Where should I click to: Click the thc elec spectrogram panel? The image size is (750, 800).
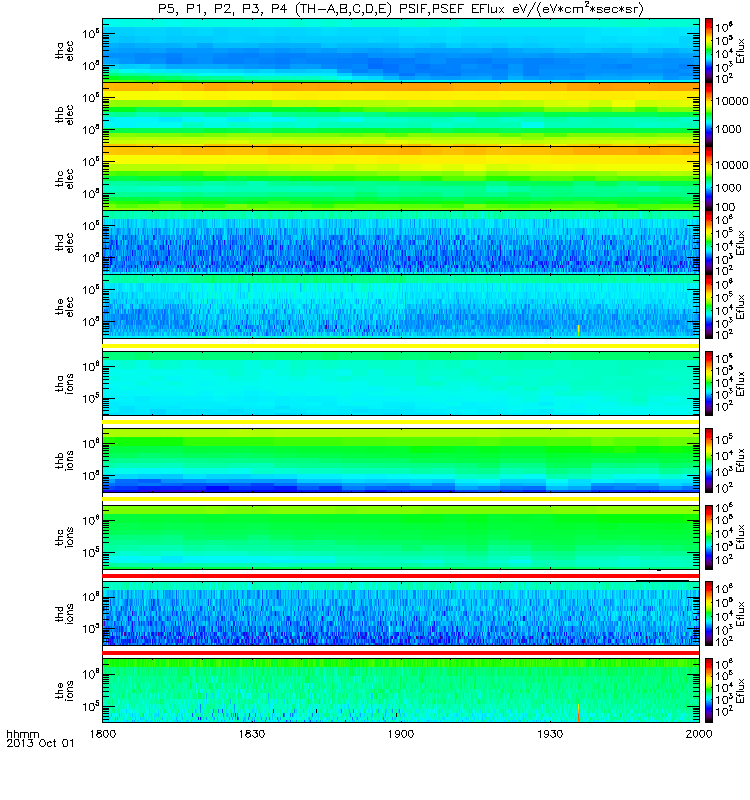[401, 179]
